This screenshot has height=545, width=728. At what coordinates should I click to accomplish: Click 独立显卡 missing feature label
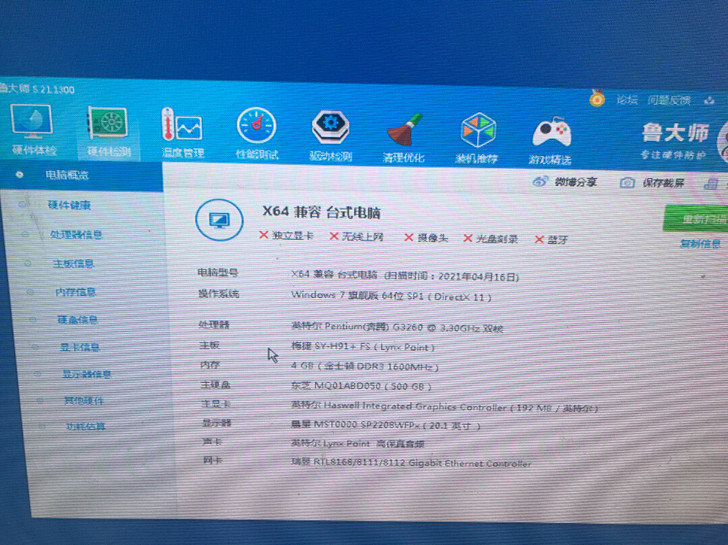click(x=293, y=235)
